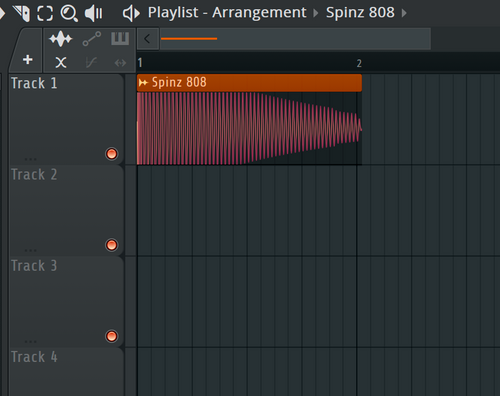The height and width of the screenshot is (396, 500).
Task: Choose the zoom magnifier tool
Action: click(x=69, y=14)
